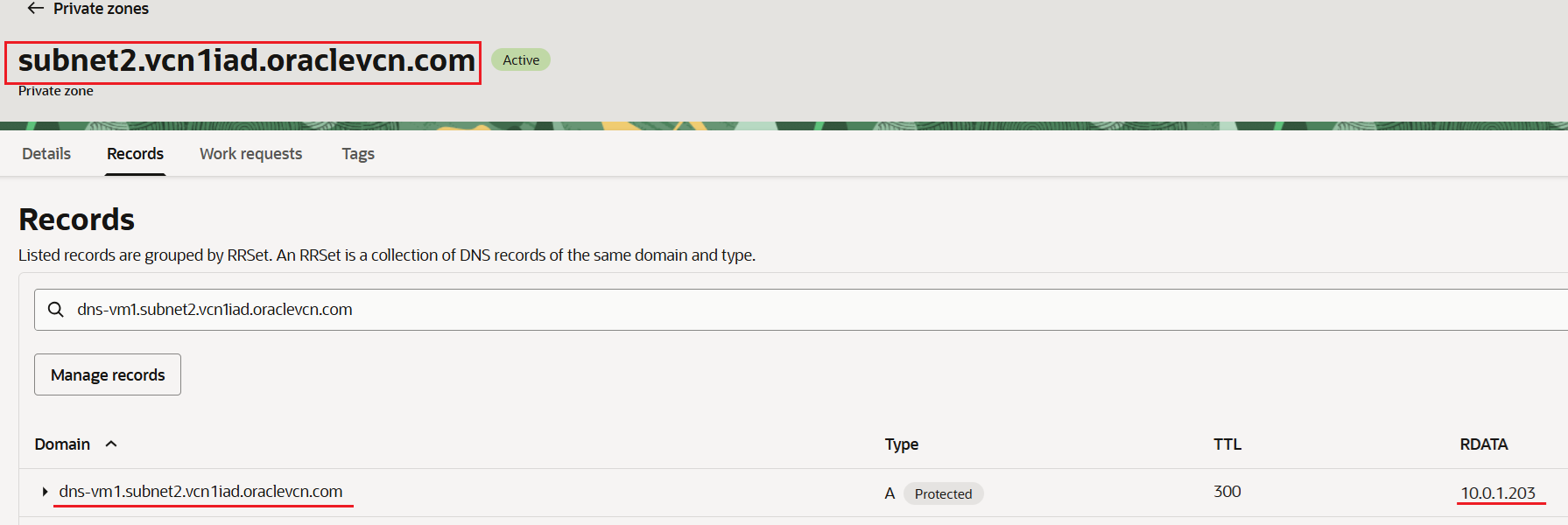This screenshot has width=1568, height=525.
Task: Switch to Work requests tab
Action: click(250, 154)
